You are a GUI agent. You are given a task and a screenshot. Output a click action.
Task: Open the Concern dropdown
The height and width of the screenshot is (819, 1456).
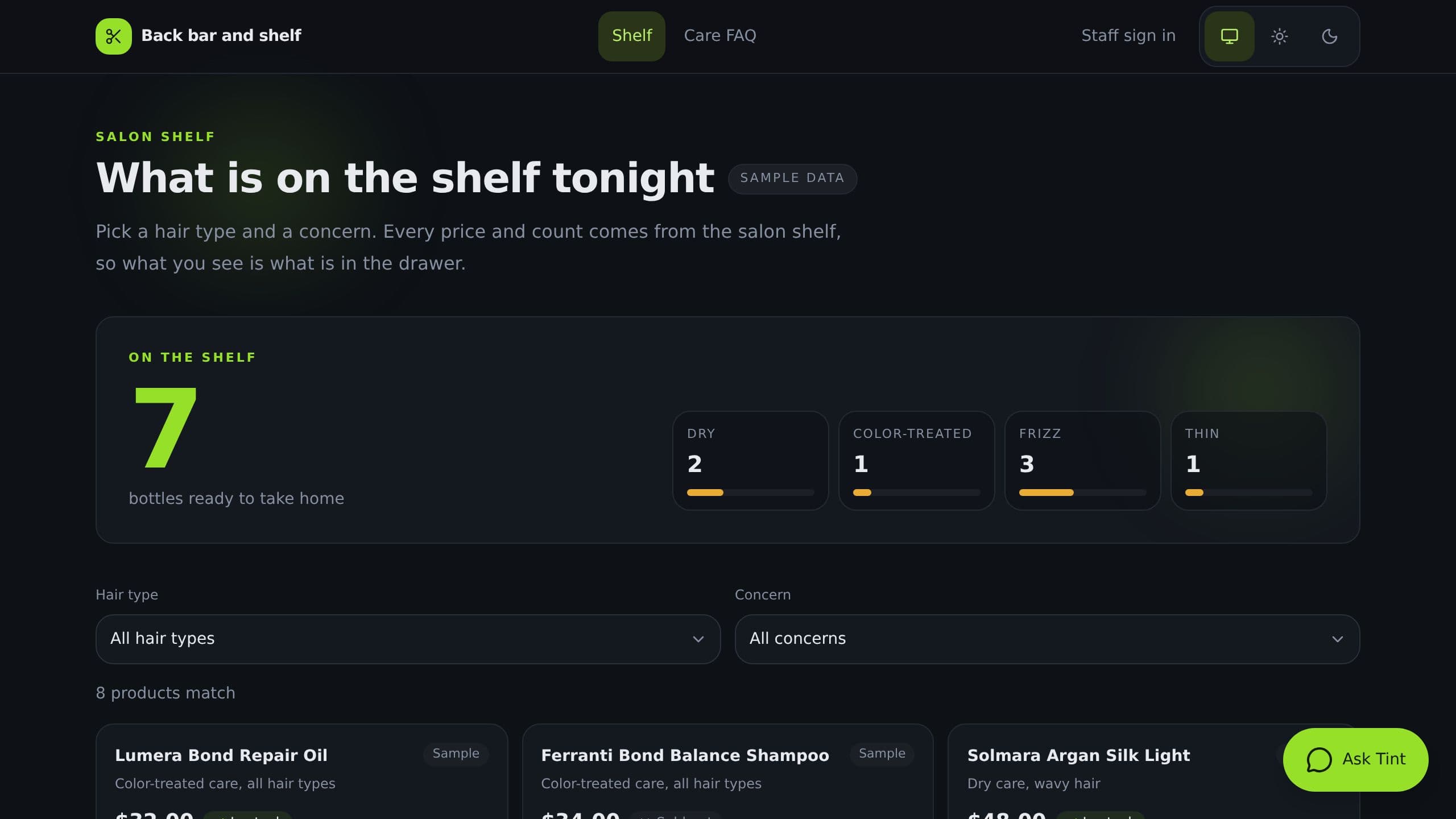click(x=1047, y=639)
